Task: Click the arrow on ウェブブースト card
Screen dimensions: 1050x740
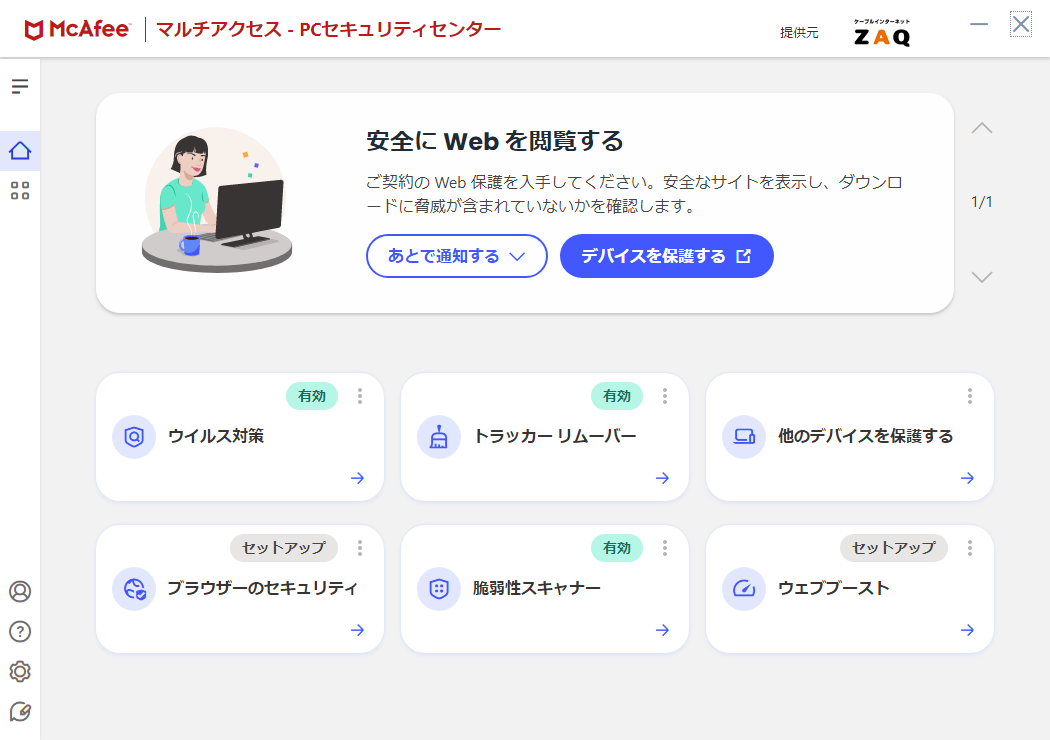Action: click(968, 630)
